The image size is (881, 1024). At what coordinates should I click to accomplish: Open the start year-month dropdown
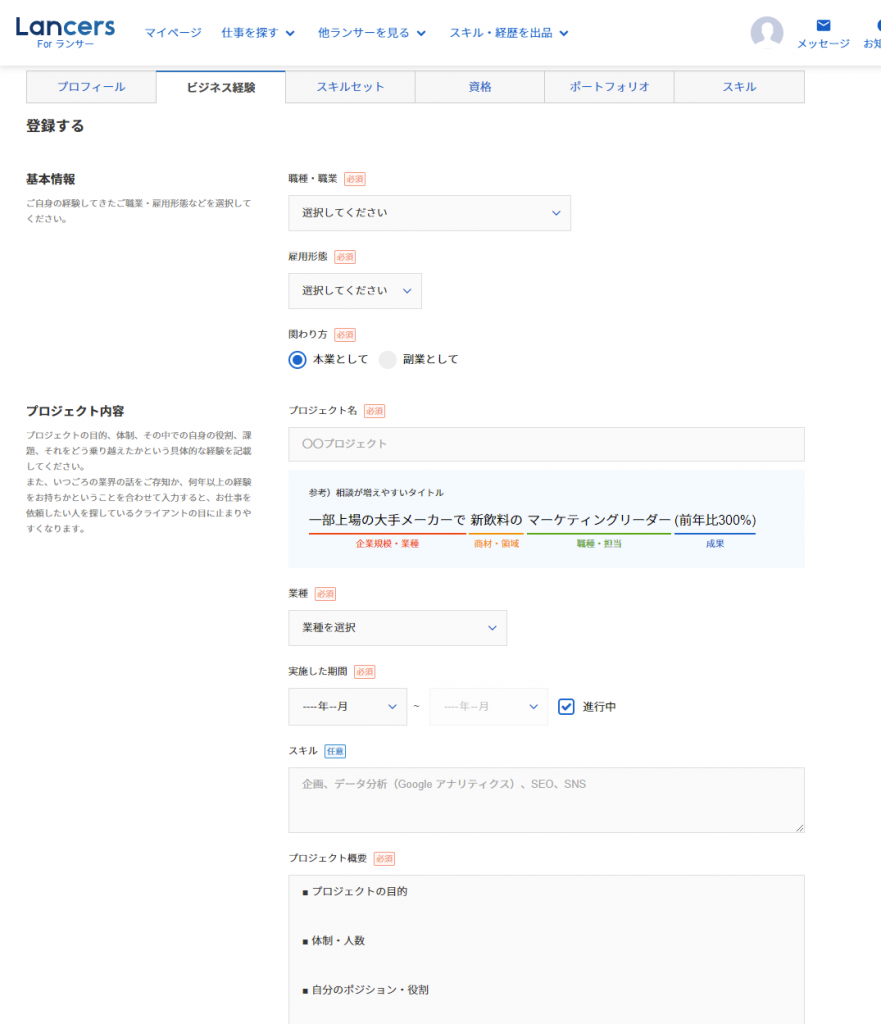click(x=347, y=705)
